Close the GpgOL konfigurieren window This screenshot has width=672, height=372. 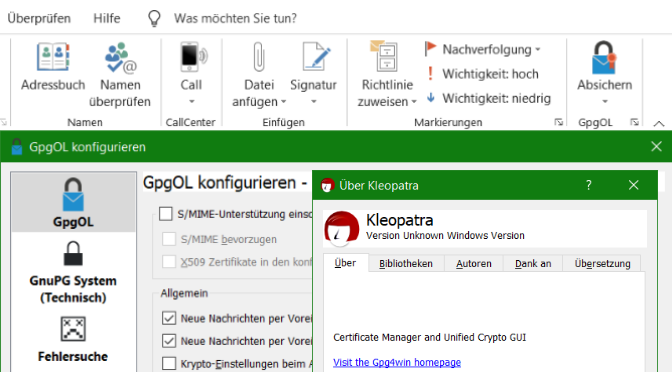click(656, 147)
